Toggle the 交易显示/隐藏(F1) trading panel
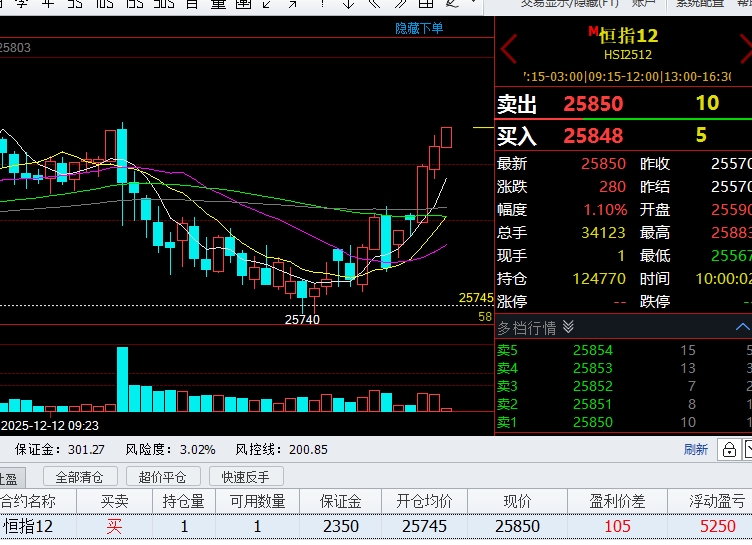 570,3
